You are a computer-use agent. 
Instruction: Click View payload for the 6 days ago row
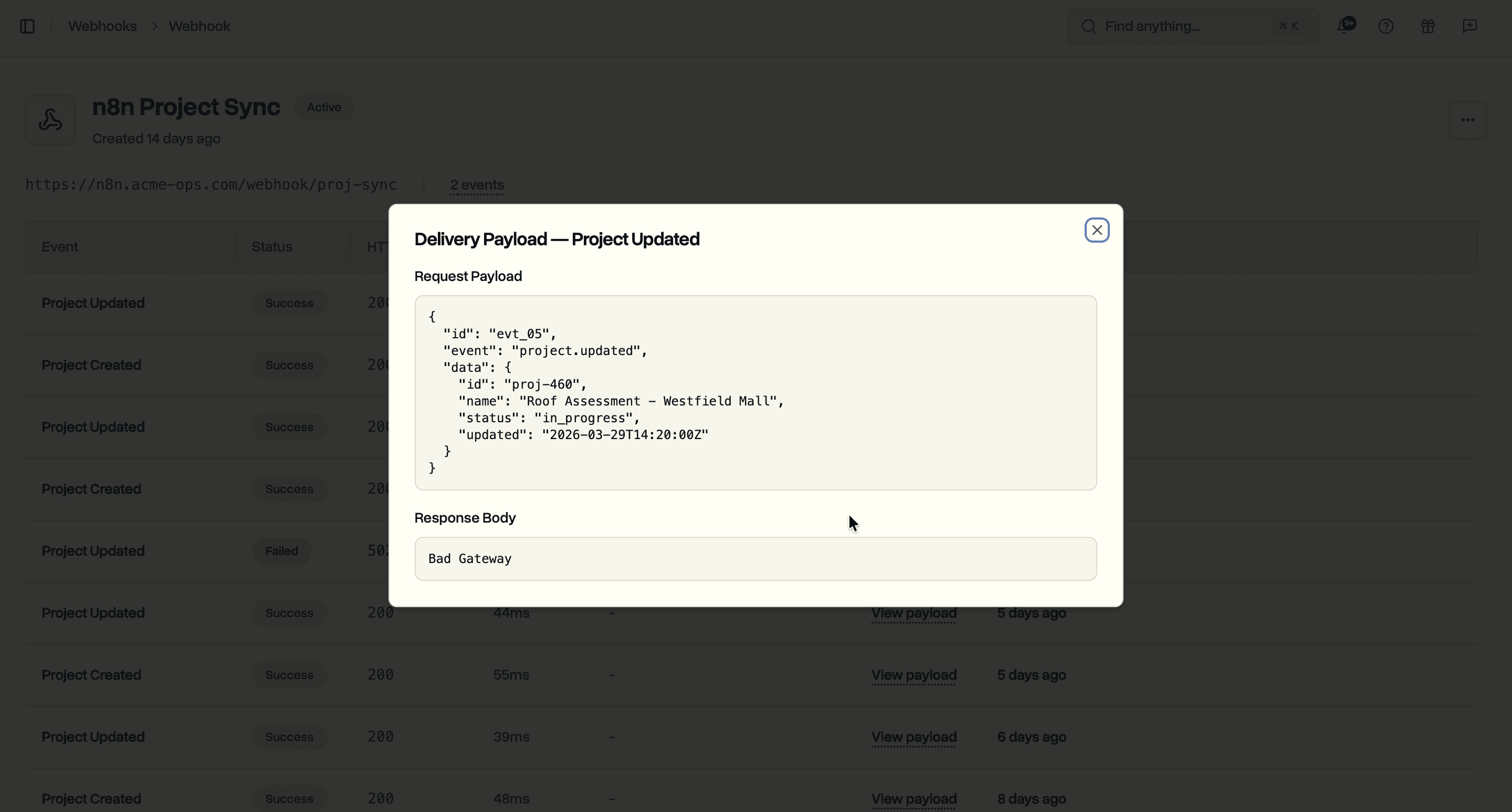(x=913, y=737)
